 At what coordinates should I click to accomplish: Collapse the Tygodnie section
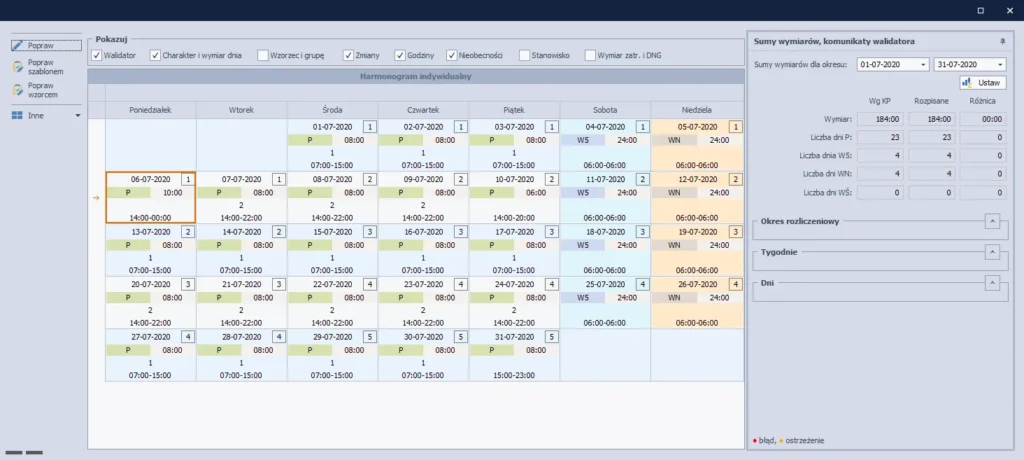coord(991,253)
